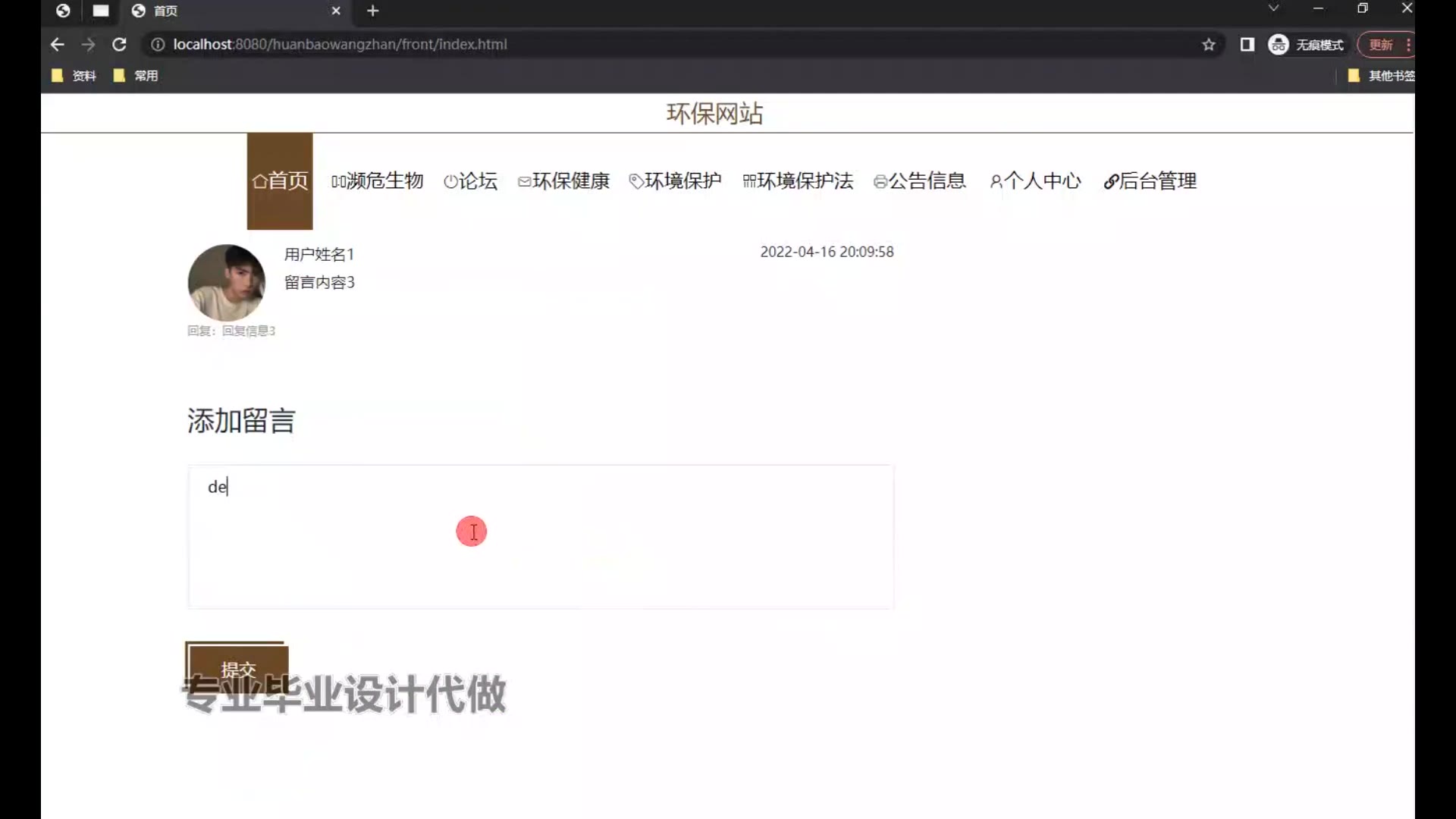1456x819 pixels.
Task: Click the browser back arrow
Action: (x=57, y=45)
